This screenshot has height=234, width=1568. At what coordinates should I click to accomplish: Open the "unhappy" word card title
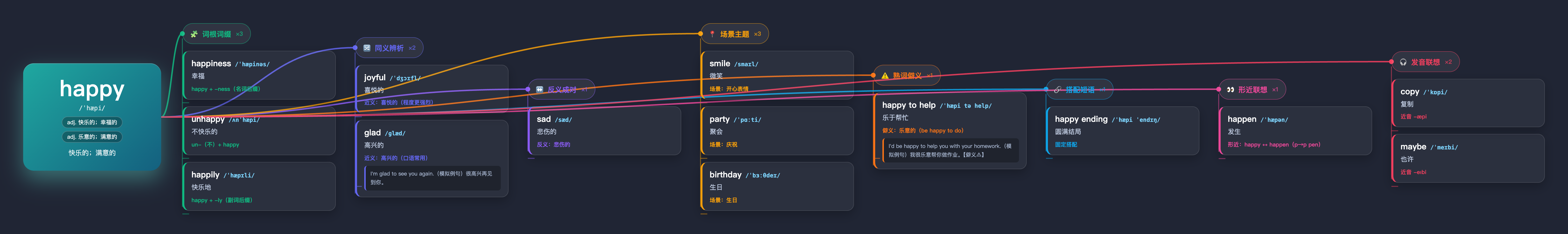[208, 119]
